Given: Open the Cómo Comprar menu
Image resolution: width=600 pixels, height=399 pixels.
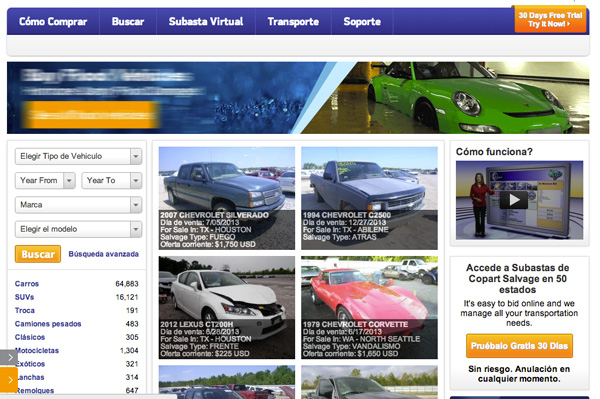Looking at the screenshot, I should tap(53, 21).
